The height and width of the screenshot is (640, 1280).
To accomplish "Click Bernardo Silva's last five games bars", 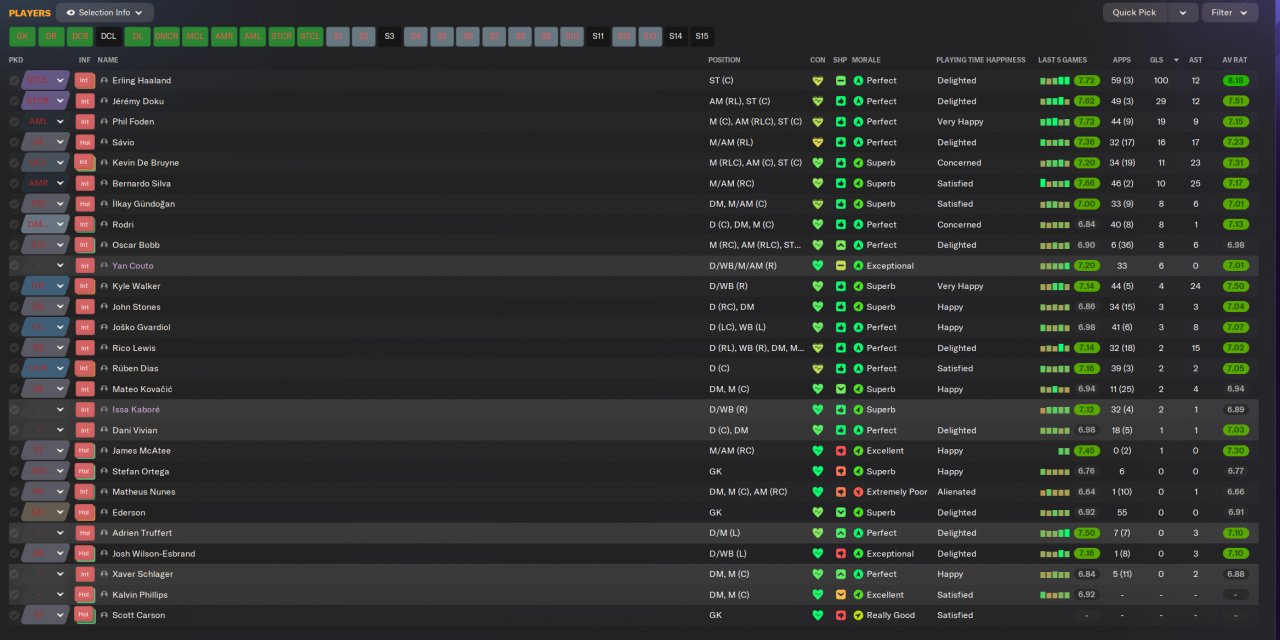I will (1055, 184).
